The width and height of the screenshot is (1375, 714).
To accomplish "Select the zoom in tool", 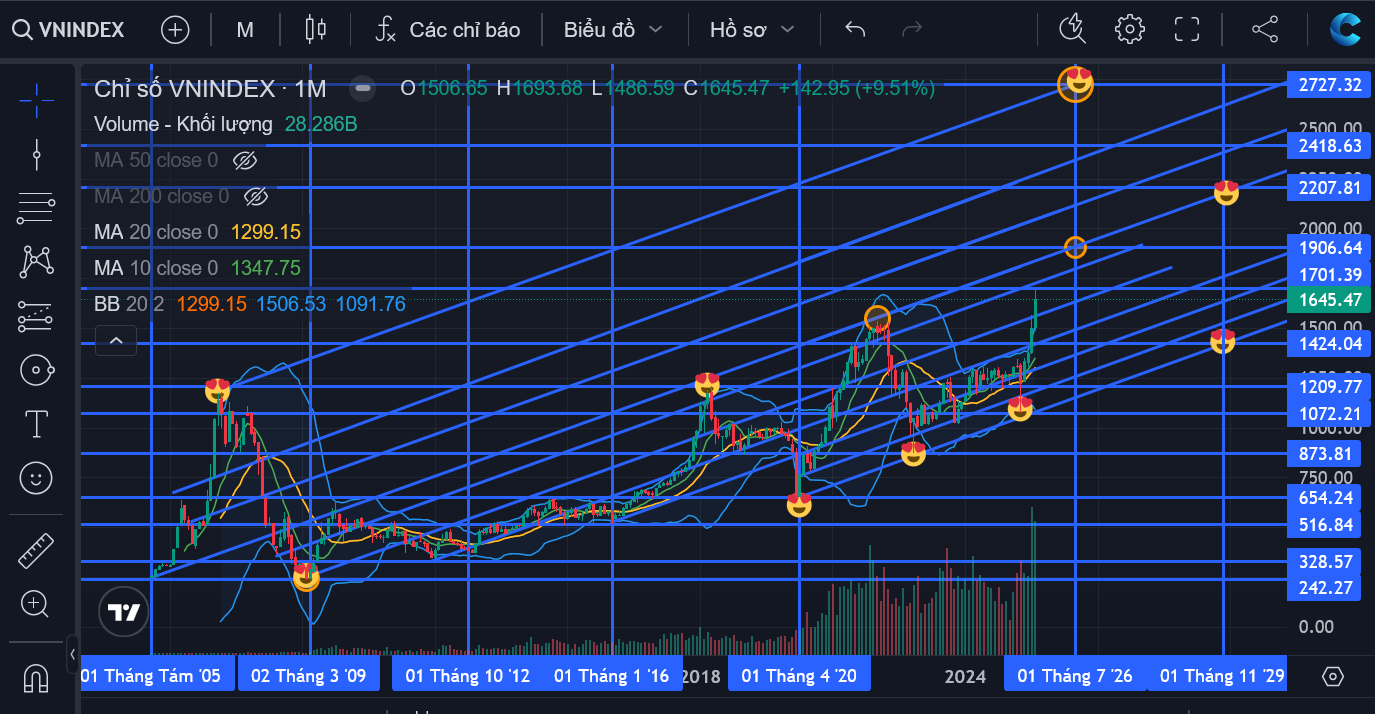I will tap(36, 604).
